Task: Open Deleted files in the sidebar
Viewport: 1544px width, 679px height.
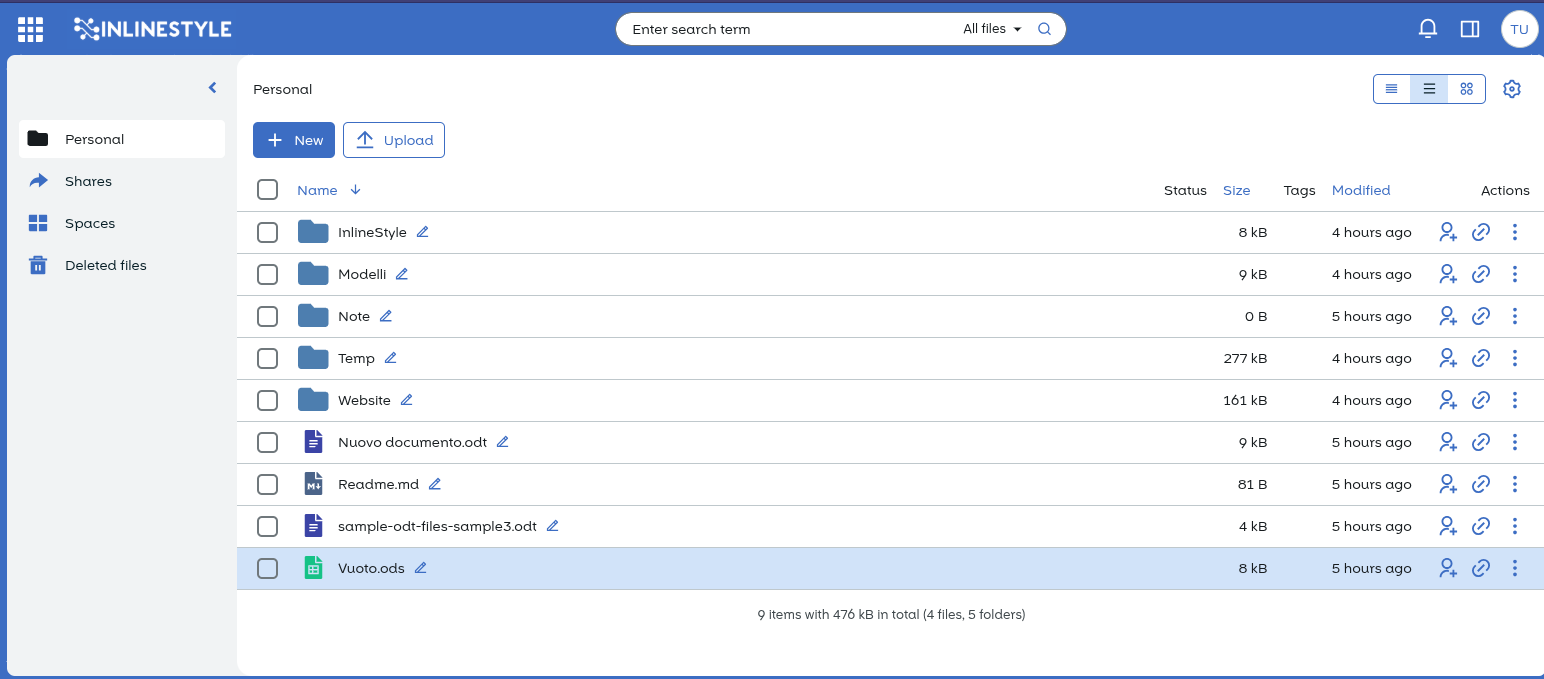Action: click(x=122, y=265)
